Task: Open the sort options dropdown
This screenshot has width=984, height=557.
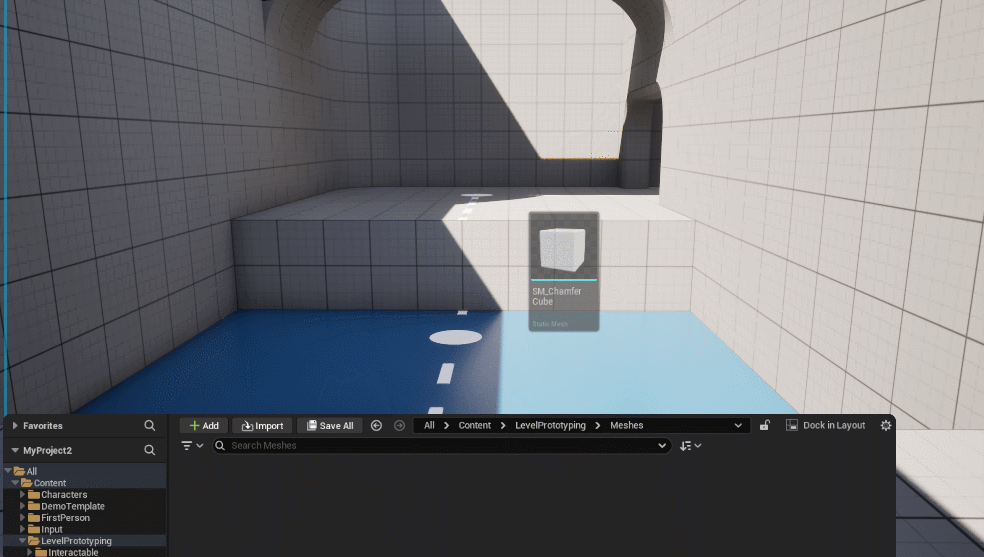Action: (690, 446)
